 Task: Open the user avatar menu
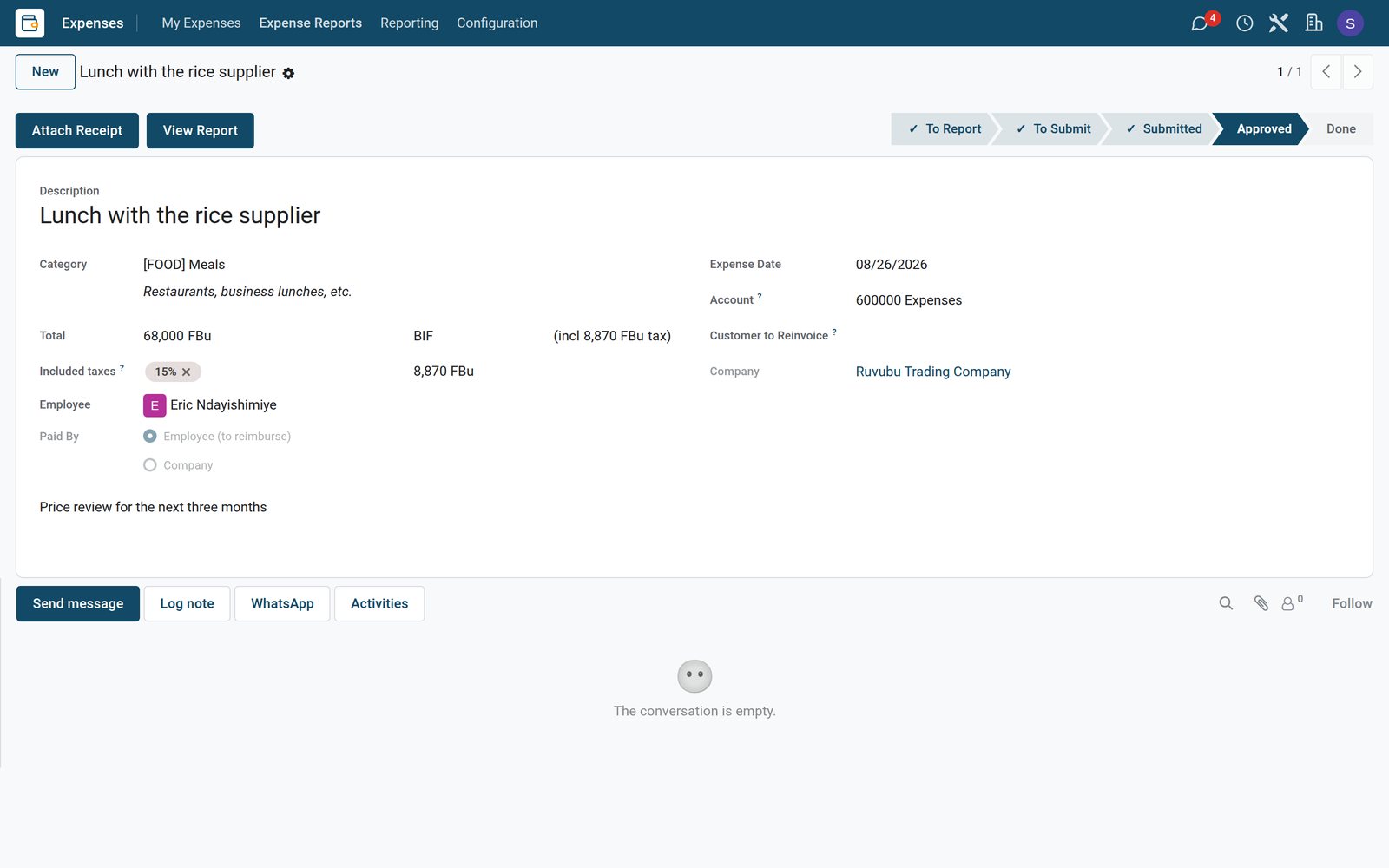[x=1350, y=23]
